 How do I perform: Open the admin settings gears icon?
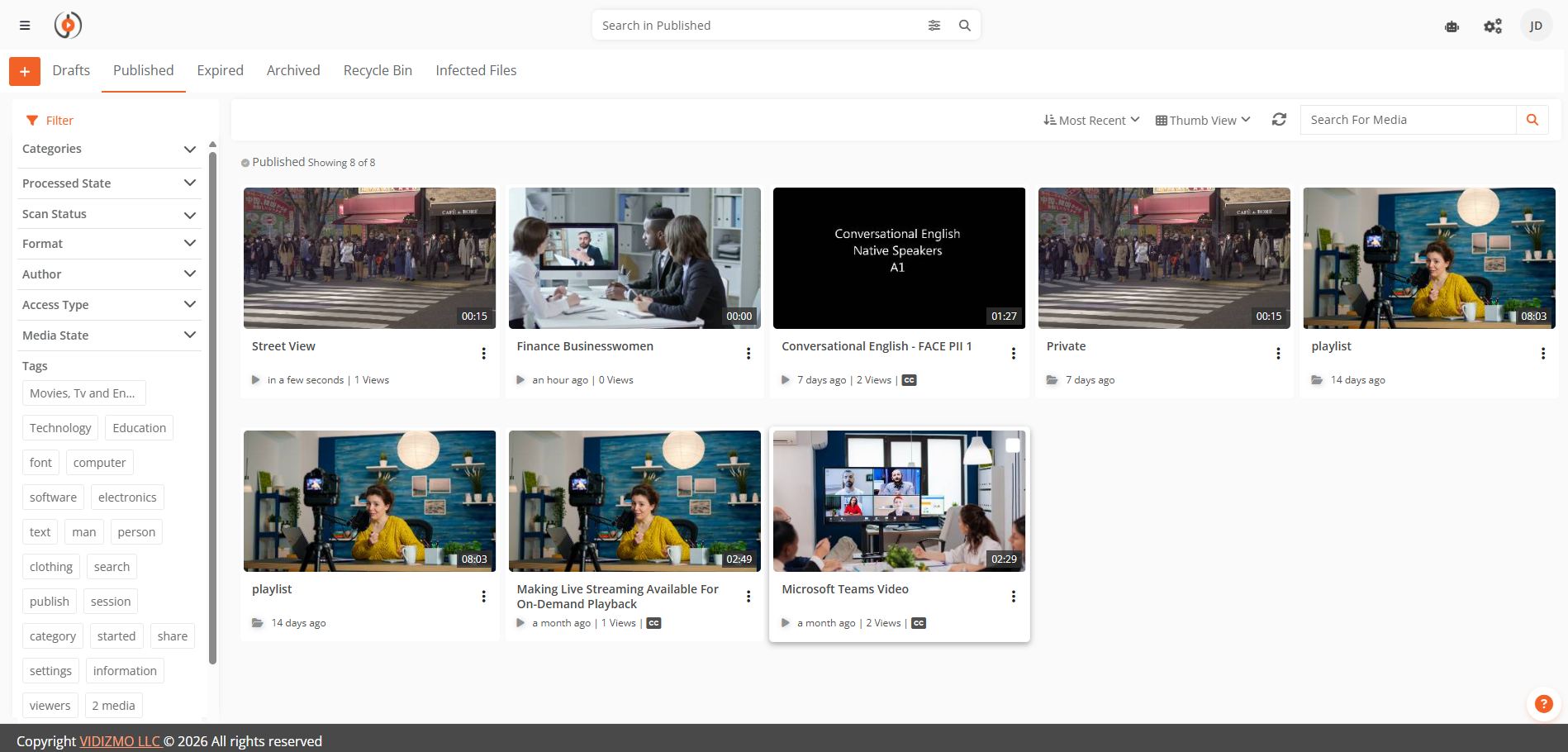1492,26
